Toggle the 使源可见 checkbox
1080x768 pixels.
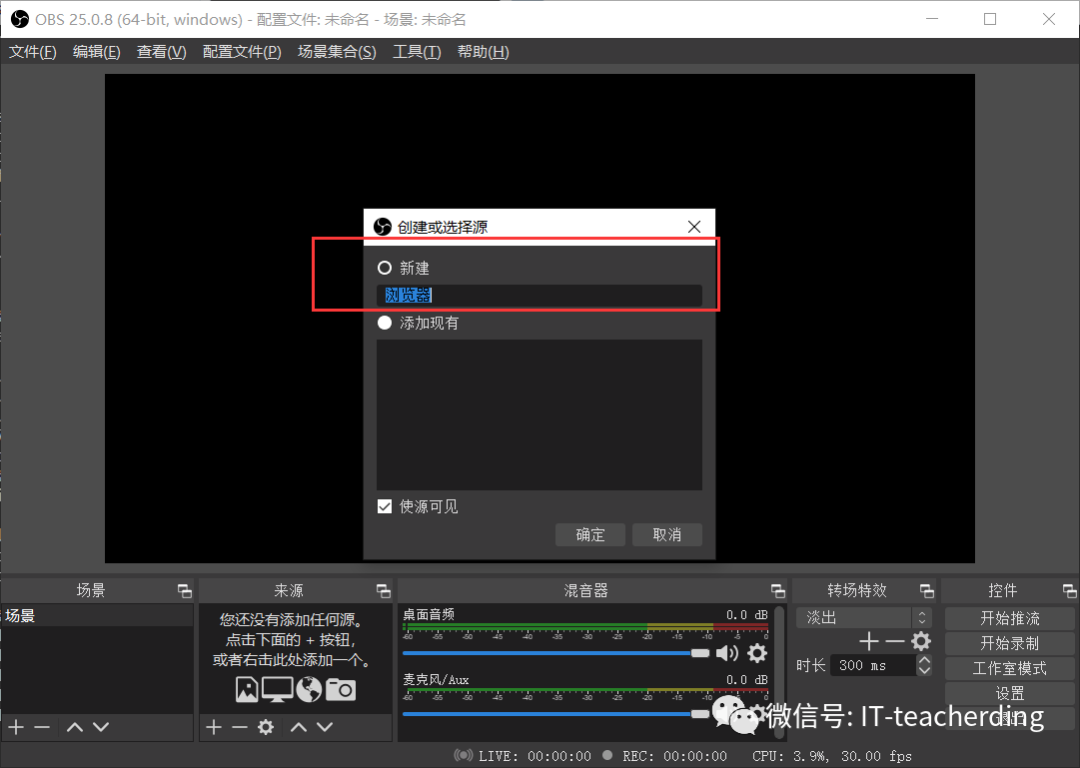pyautogui.click(x=384, y=507)
